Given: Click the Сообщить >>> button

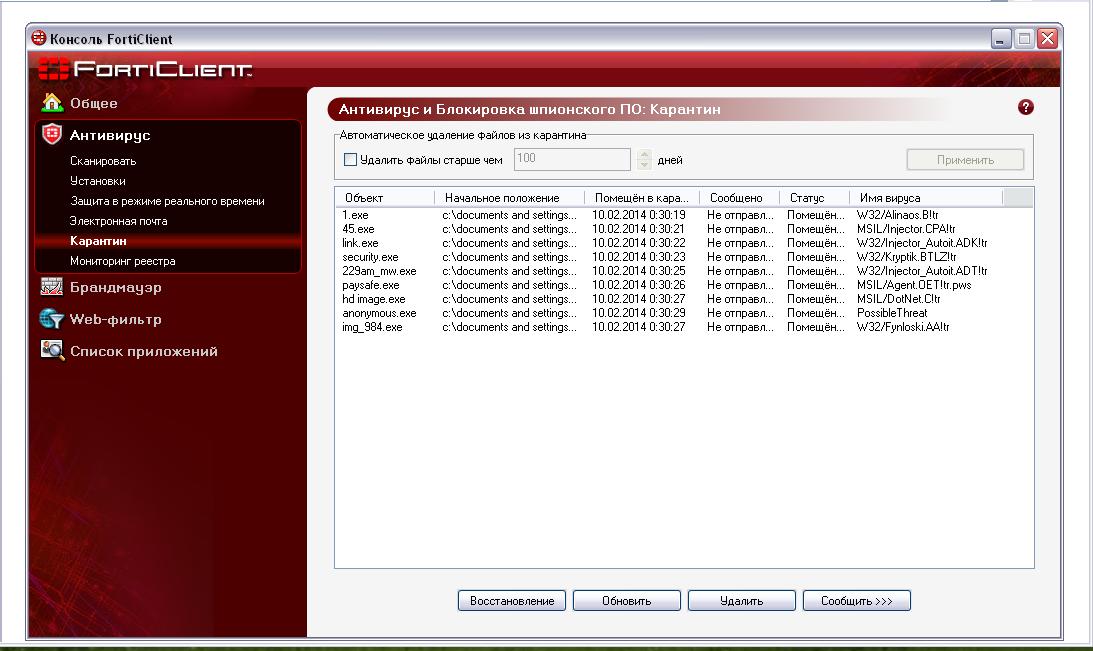Looking at the screenshot, I should [857, 601].
